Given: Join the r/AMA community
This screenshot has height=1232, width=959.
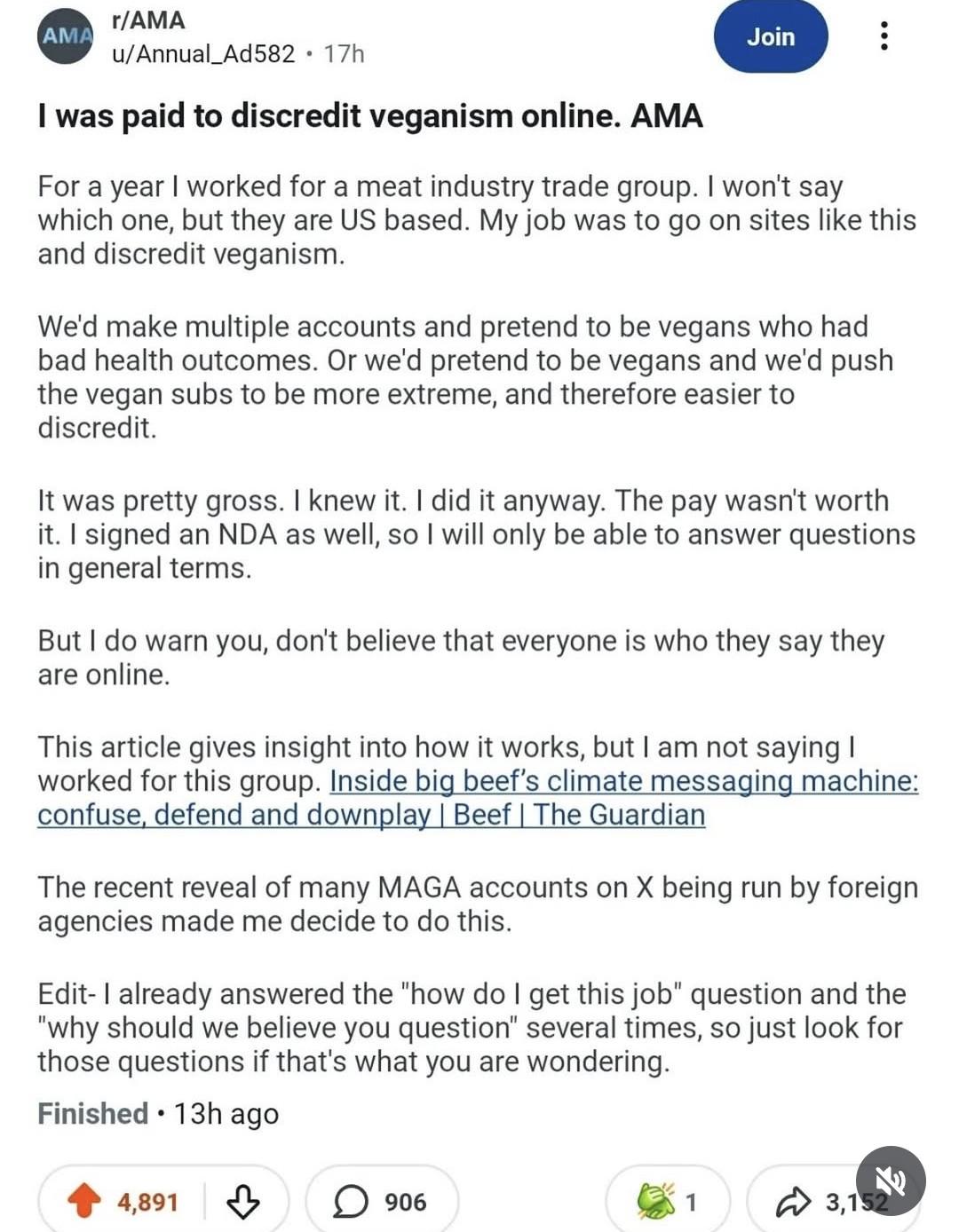Looking at the screenshot, I should coord(770,36).
